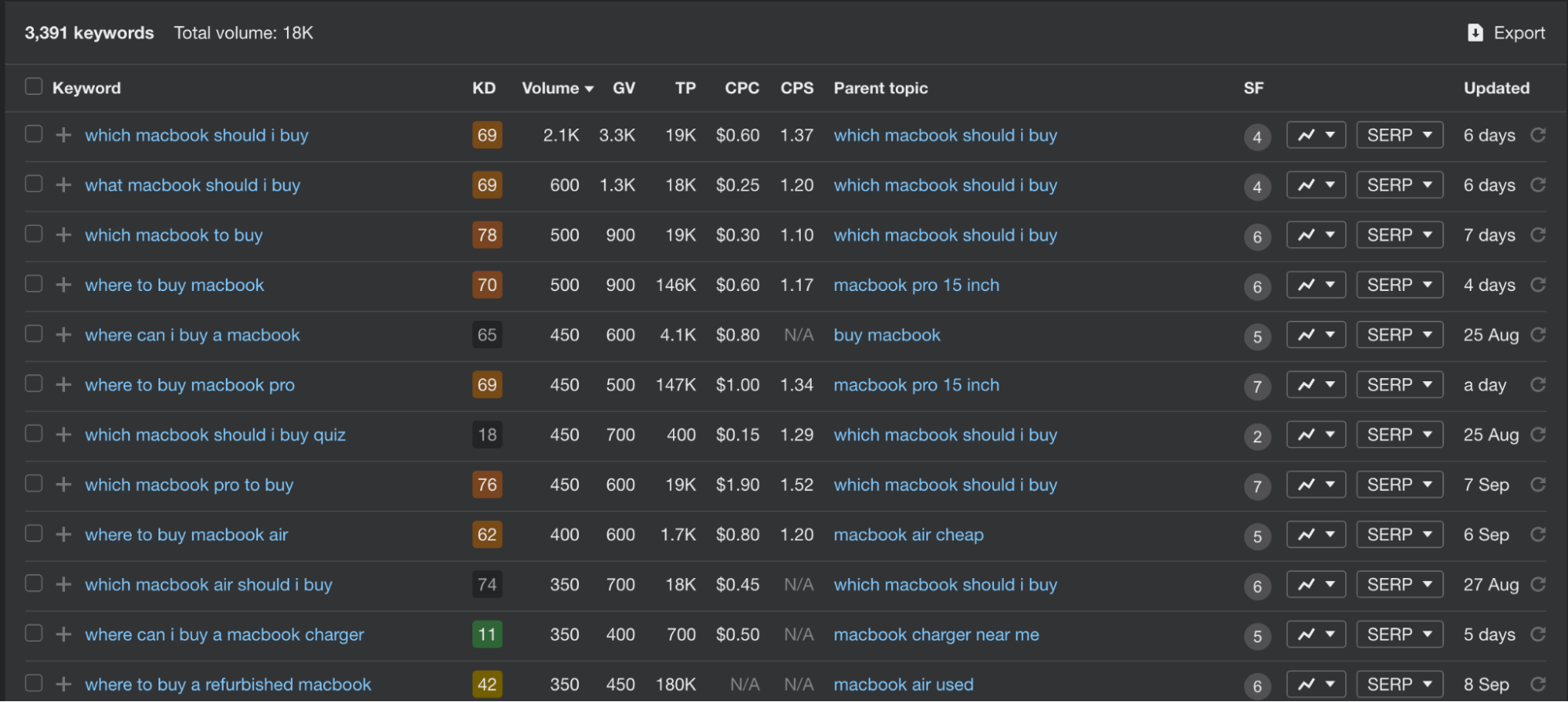Refresh data for 'where to buy macbook pro' row
1568x702 pixels.
[x=1538, y=385]
